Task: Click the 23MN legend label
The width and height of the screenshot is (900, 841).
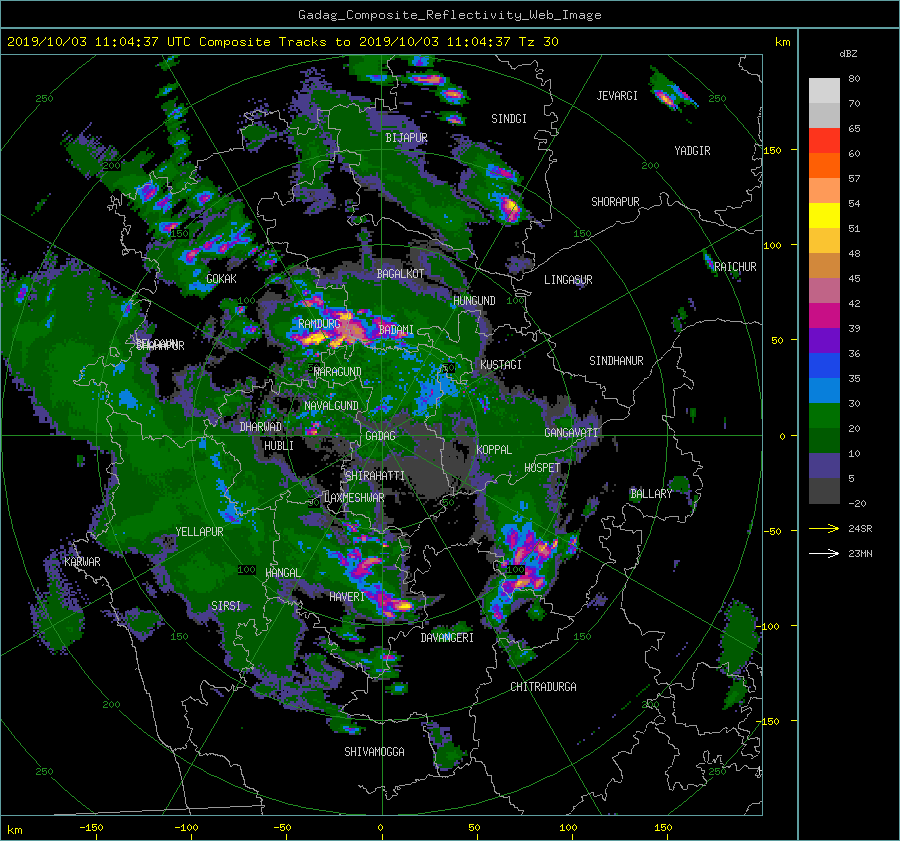Action: point(860,554)
